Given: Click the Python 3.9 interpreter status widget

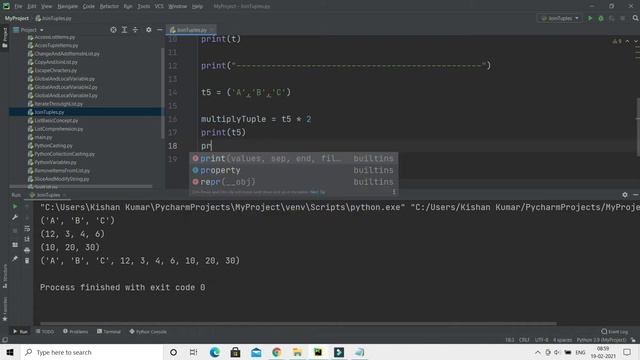Looking at the screenshot, I should tap(601, 340).
